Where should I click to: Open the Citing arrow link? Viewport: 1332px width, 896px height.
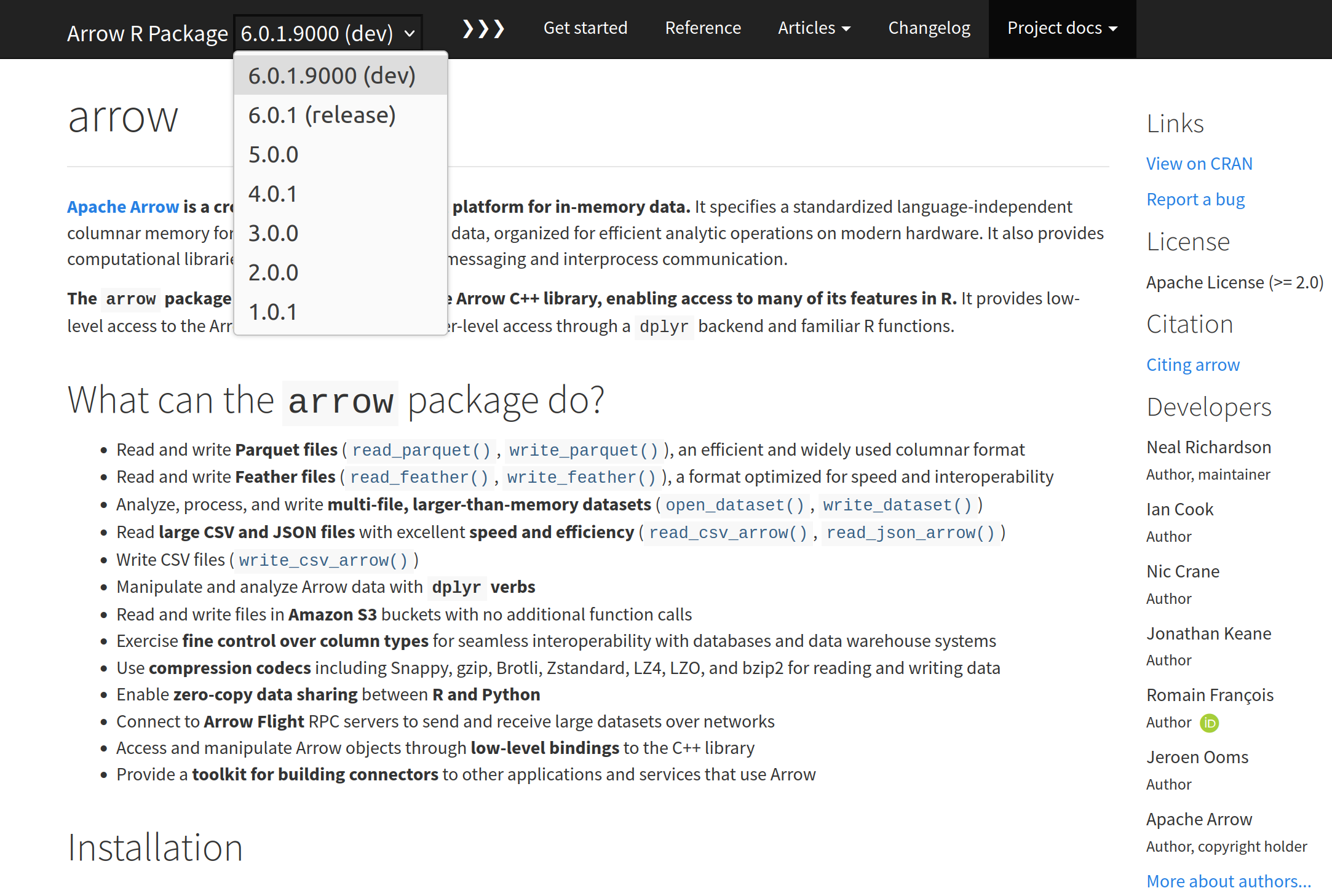point(1193,365)
